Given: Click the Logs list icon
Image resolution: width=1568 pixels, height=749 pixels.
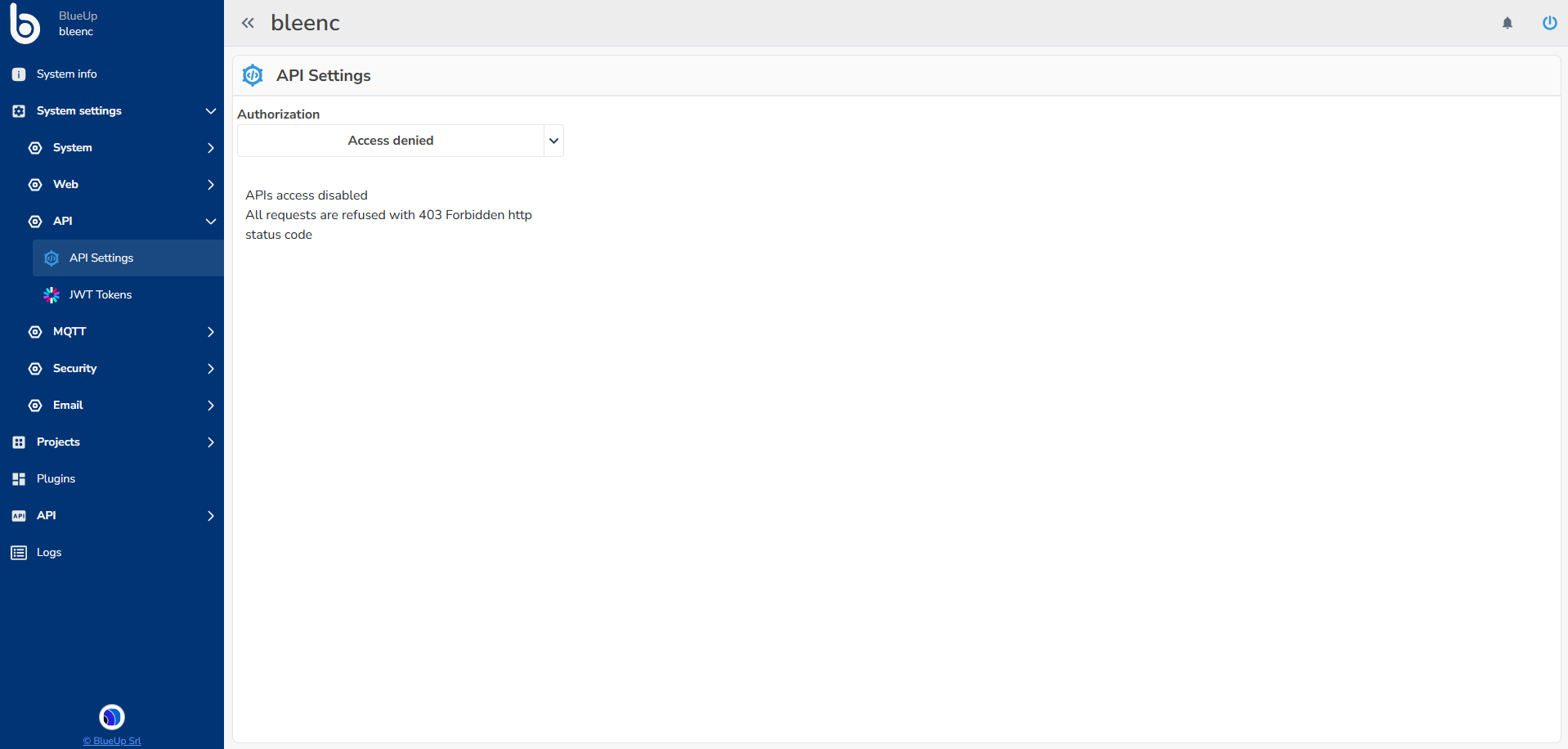Looking at the screenshot, I should [18, 553].
